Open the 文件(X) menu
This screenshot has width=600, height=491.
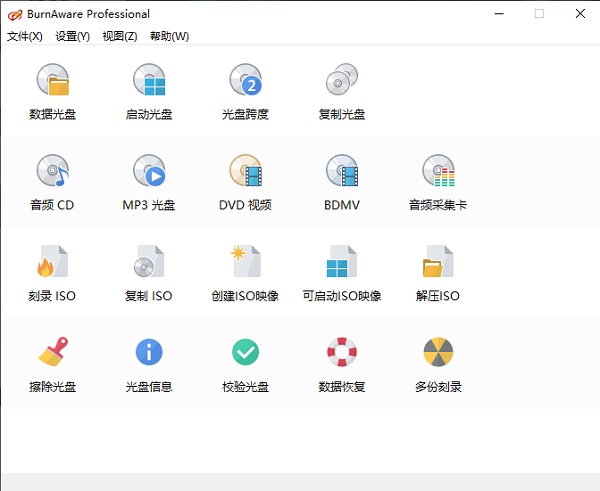click(25, 36)
